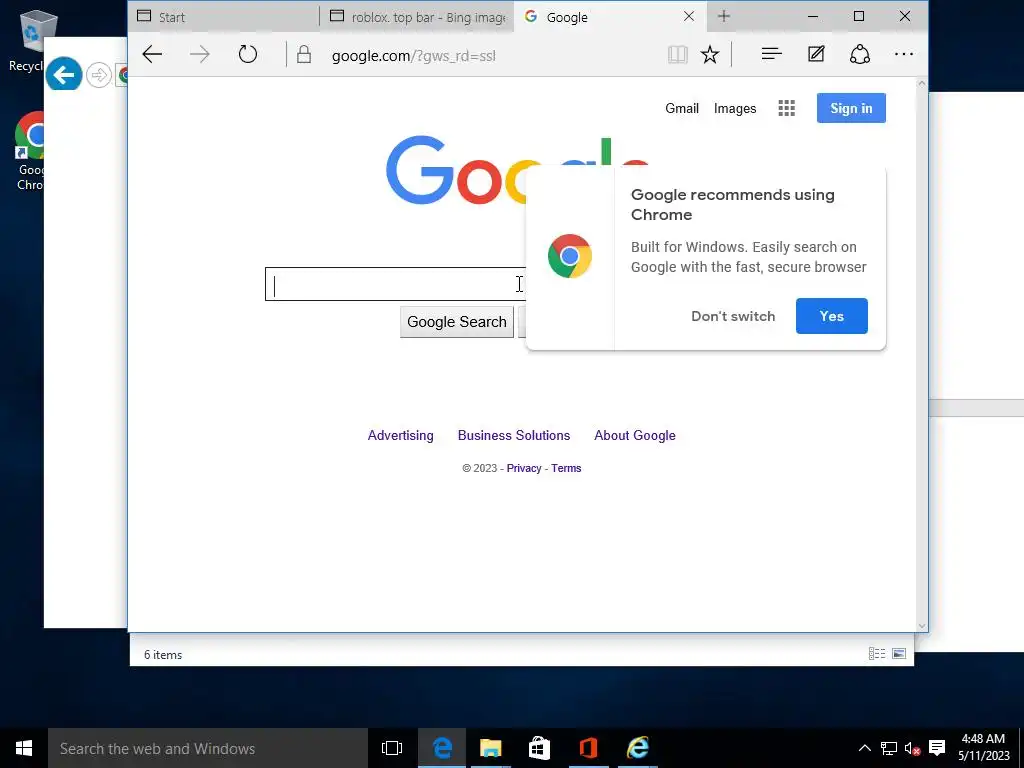Click forward arrow in Internet Explorer window
1024x768 pixels.
(99, 75)
